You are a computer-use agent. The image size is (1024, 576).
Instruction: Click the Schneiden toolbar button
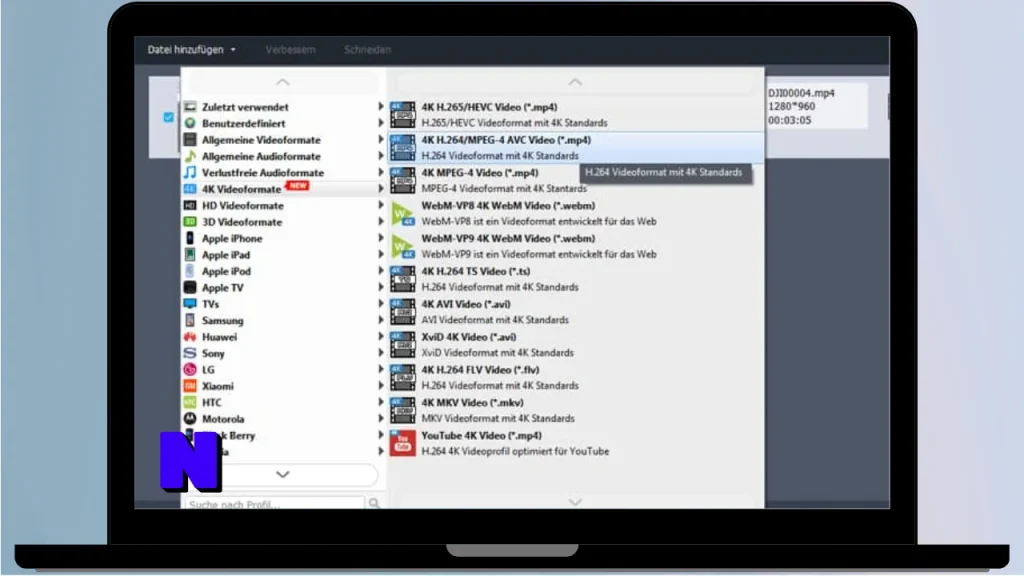(x=368, y=50)
